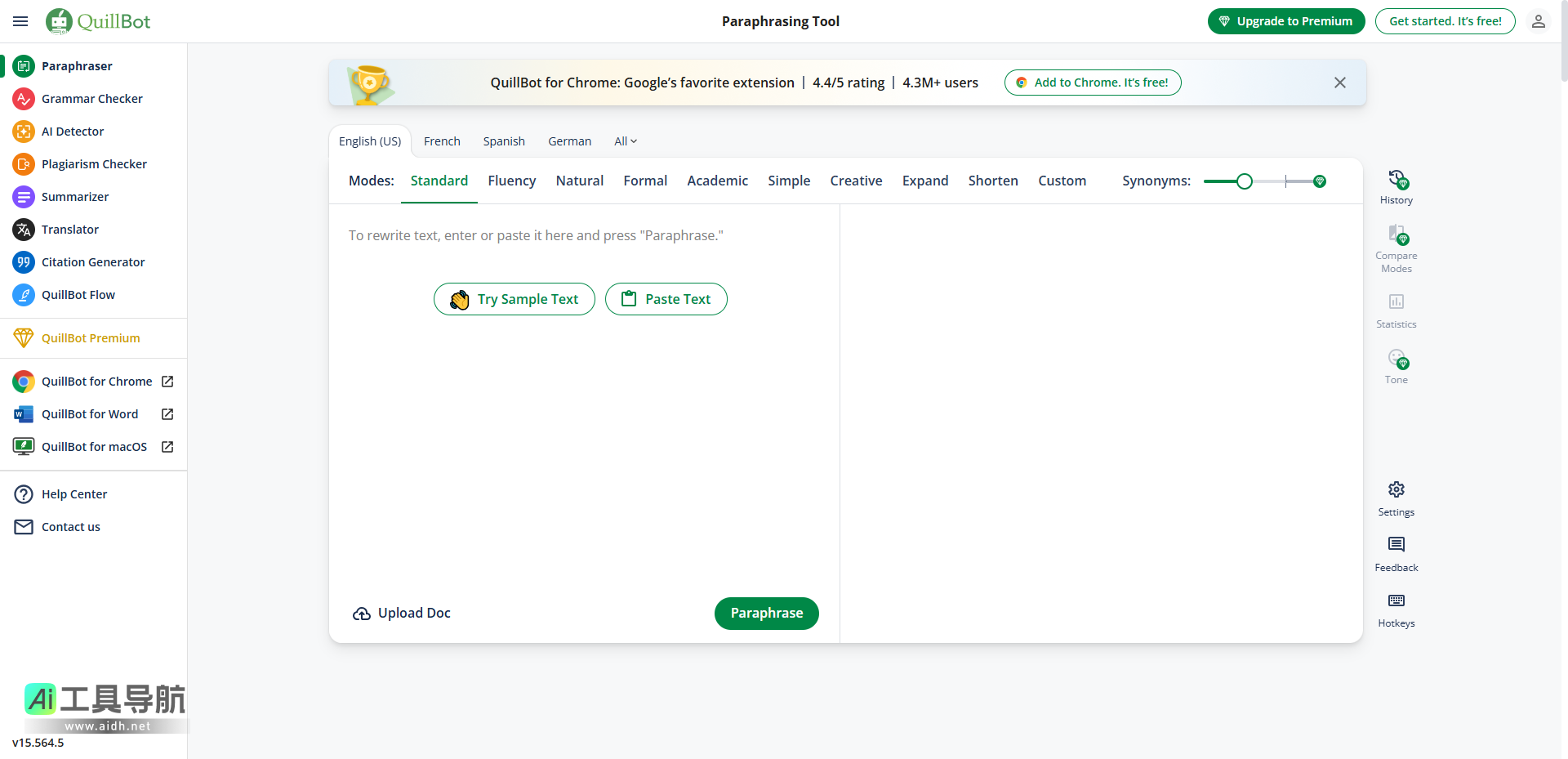The image size is (1568, 759).
Task: Open the Grammar Checker tool
Action: tap(91, 99)
